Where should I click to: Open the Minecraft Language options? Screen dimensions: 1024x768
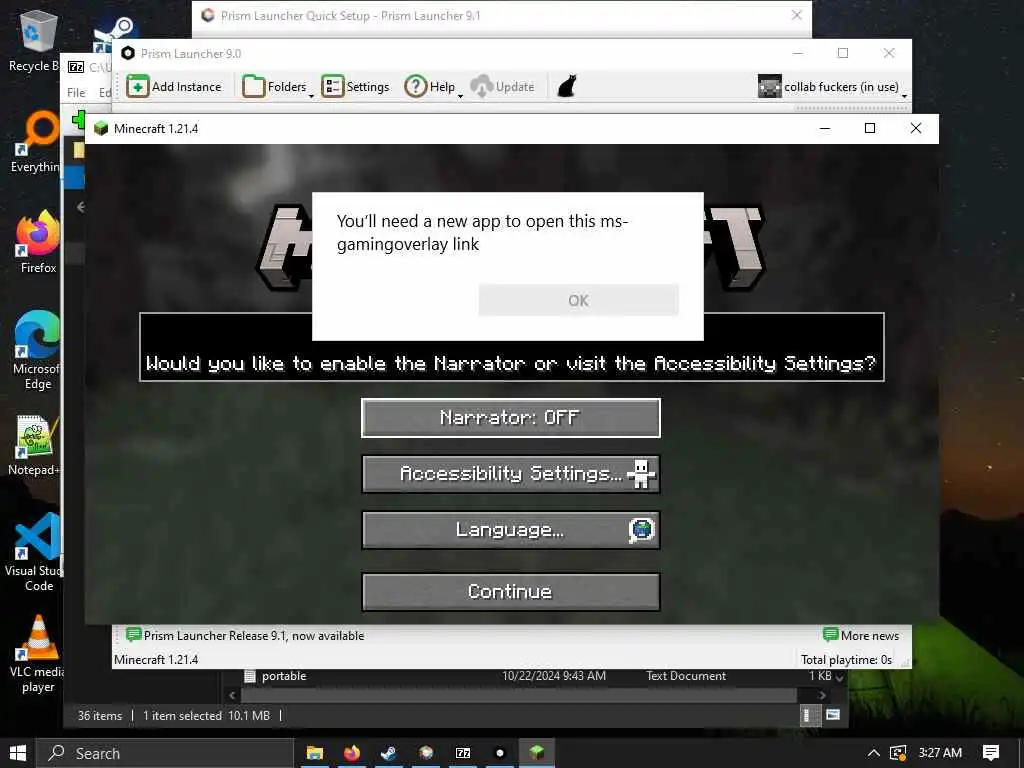click(x=510, y=530)
